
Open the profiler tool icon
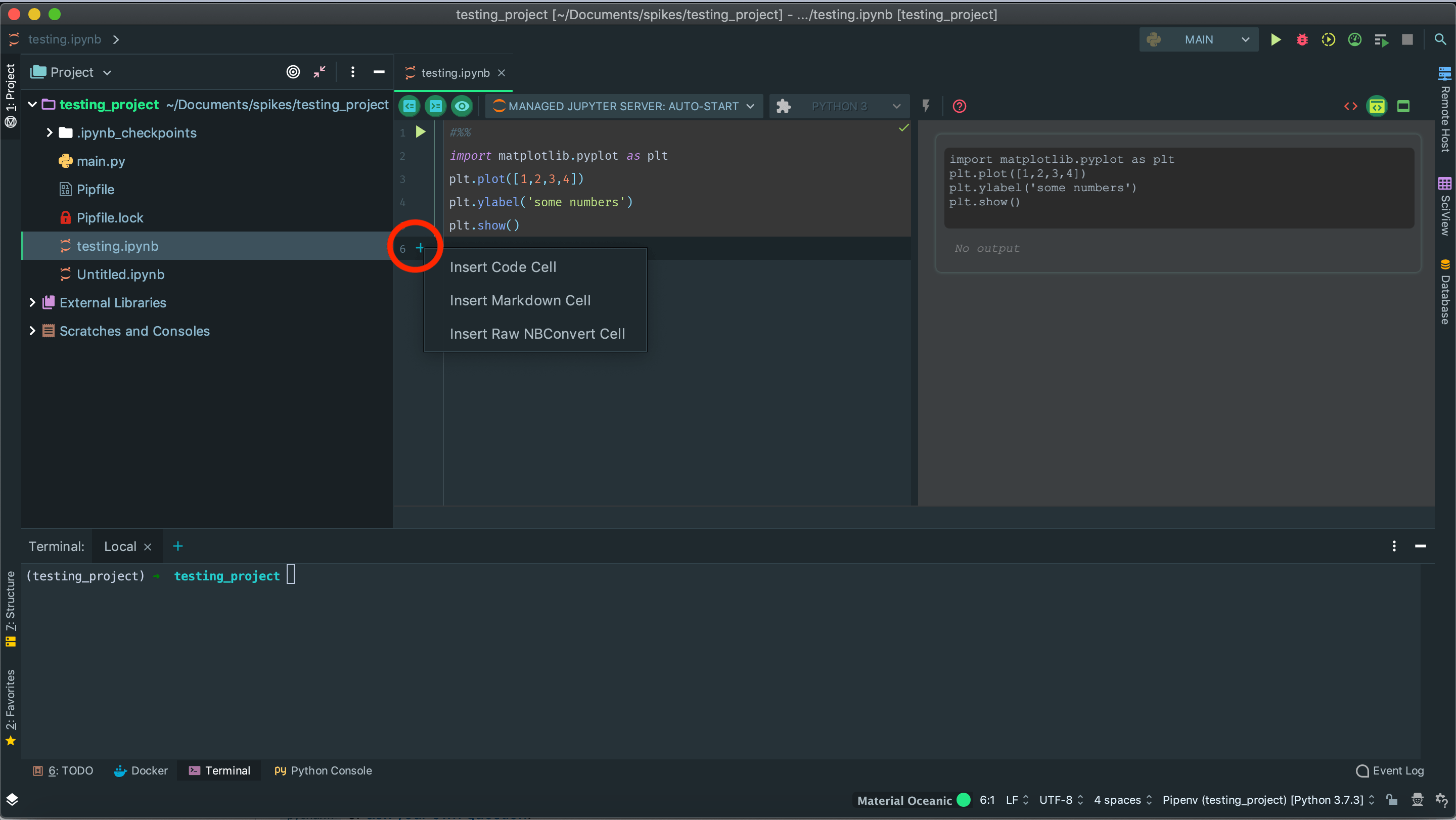pyautogui.click(x=1355, y=39)
